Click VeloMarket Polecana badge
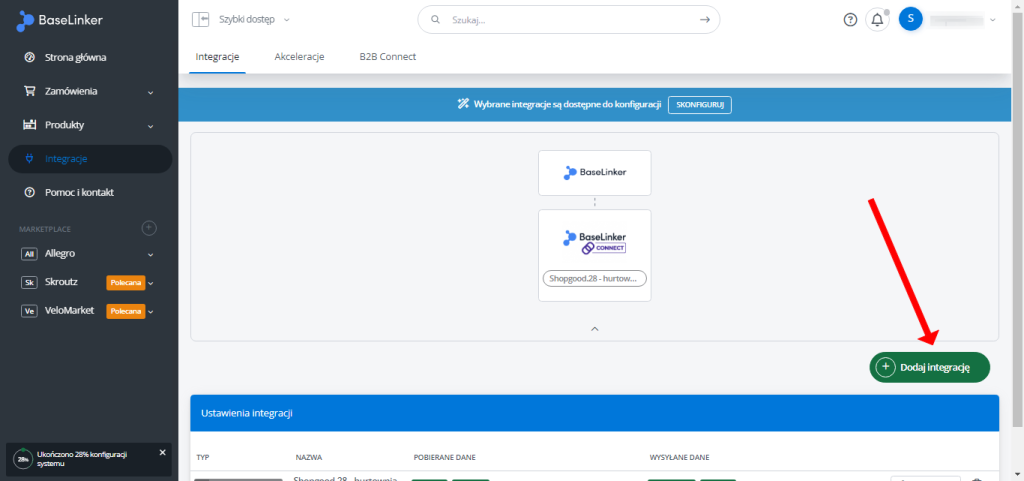Viewport: 1024px width, 481px height. click(x=126, y=311)
